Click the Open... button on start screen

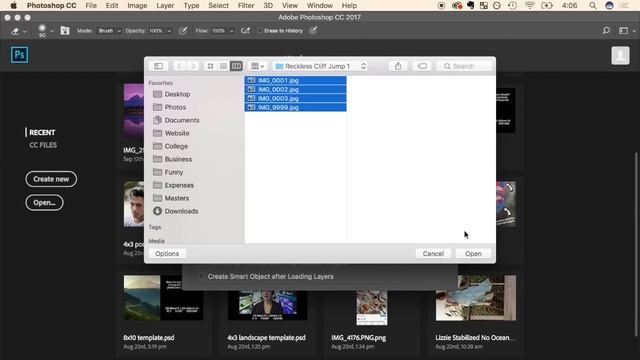44,203
